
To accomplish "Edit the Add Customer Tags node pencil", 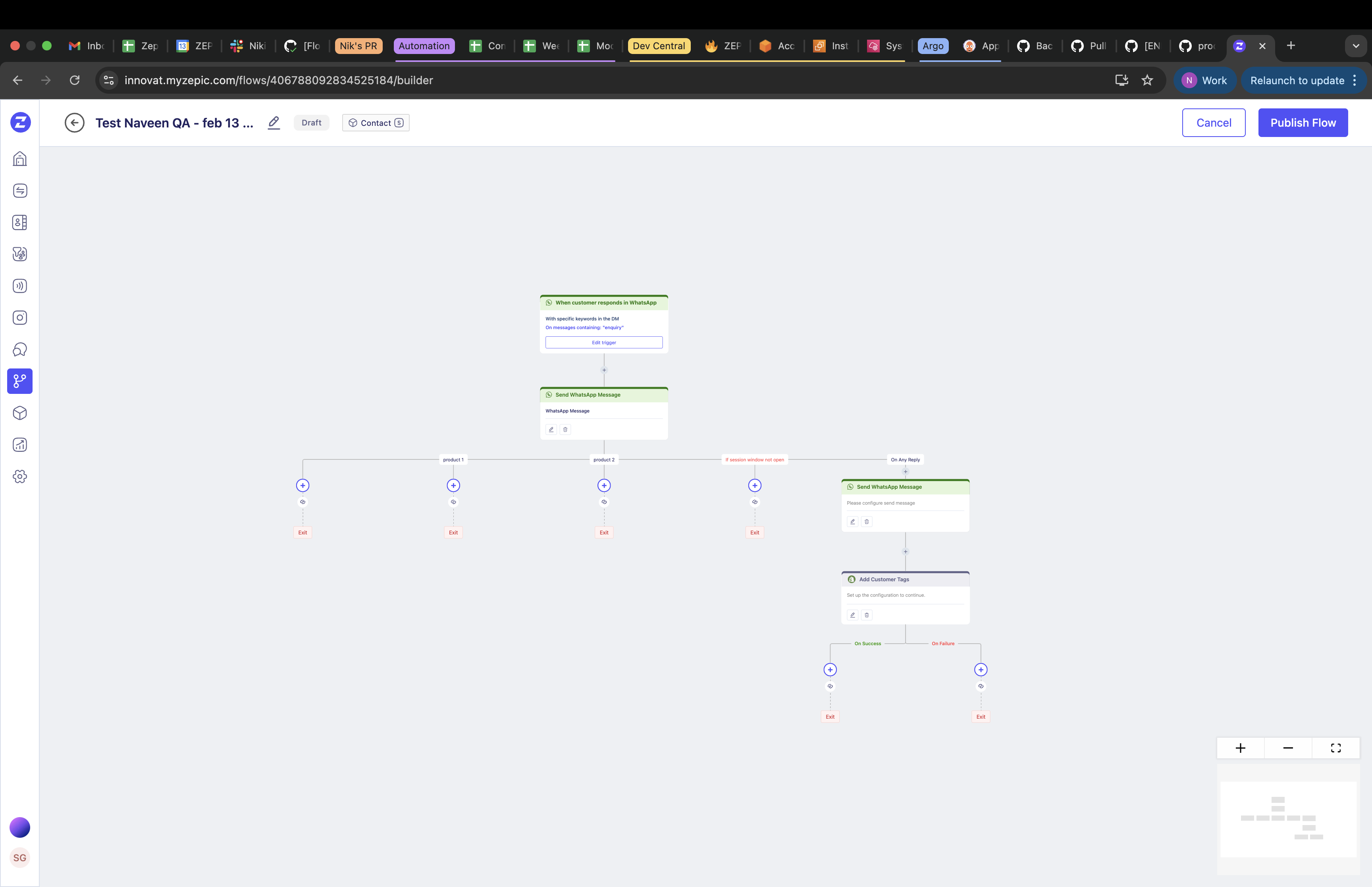I will (x=853, y=615).
